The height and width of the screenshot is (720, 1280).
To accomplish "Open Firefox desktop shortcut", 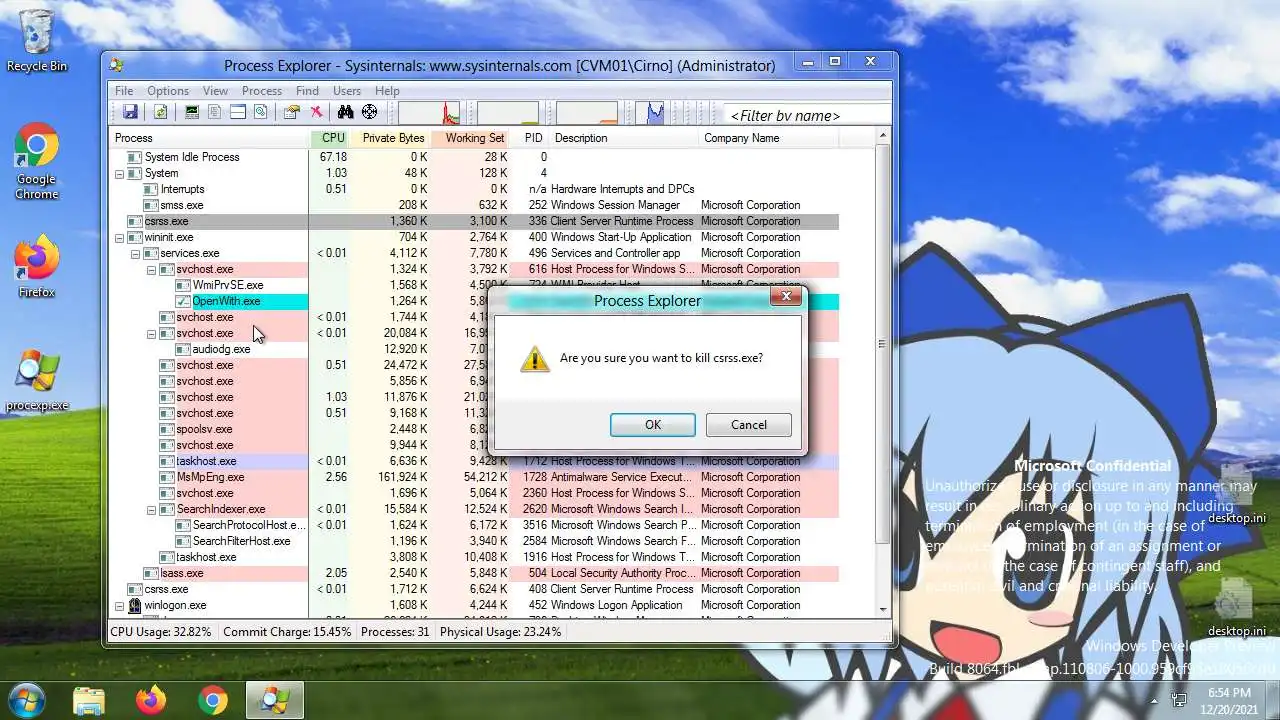I will tap(37, 267).
